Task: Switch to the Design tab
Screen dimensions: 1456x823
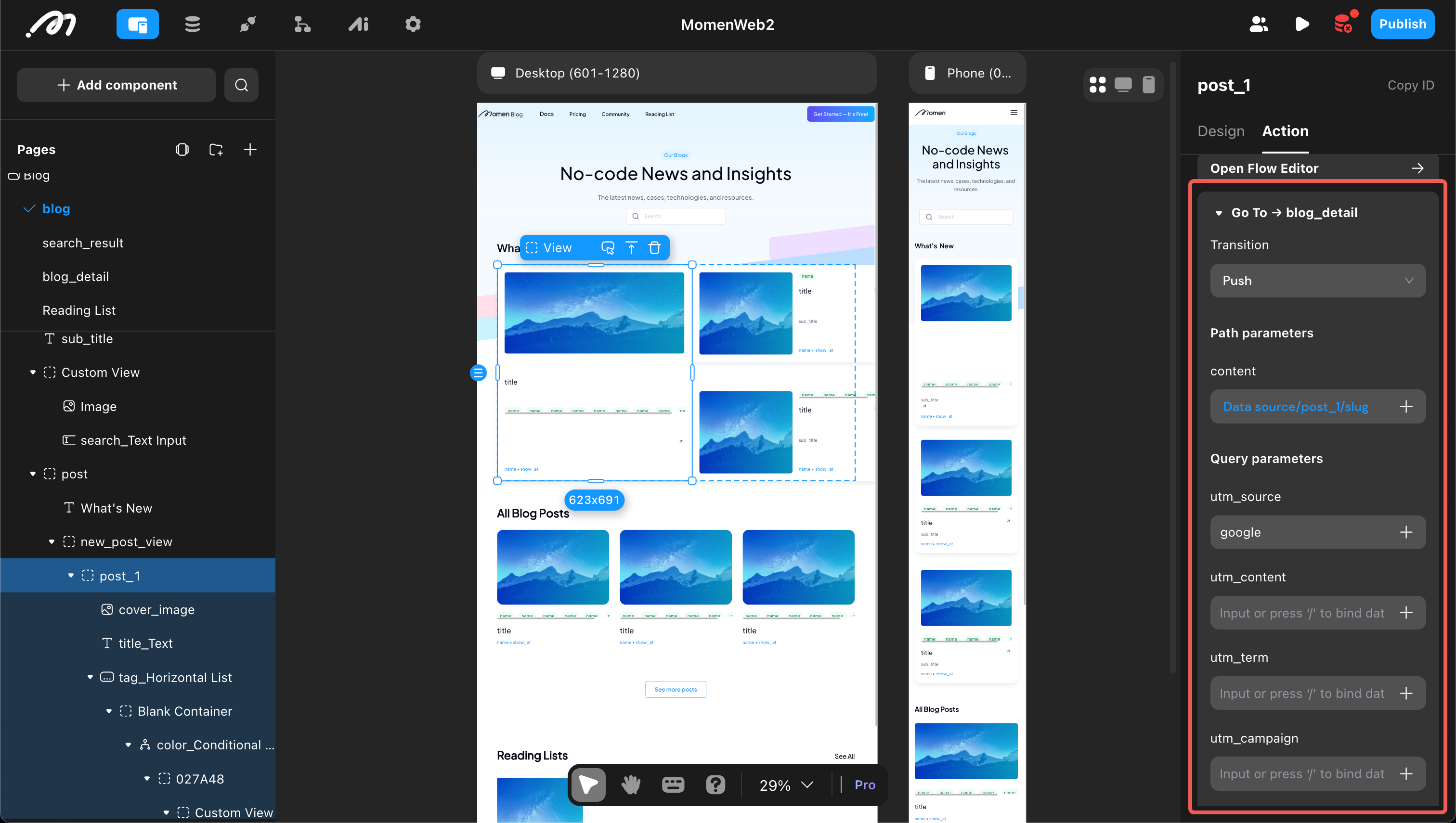Action: [x=1221, y=131]
